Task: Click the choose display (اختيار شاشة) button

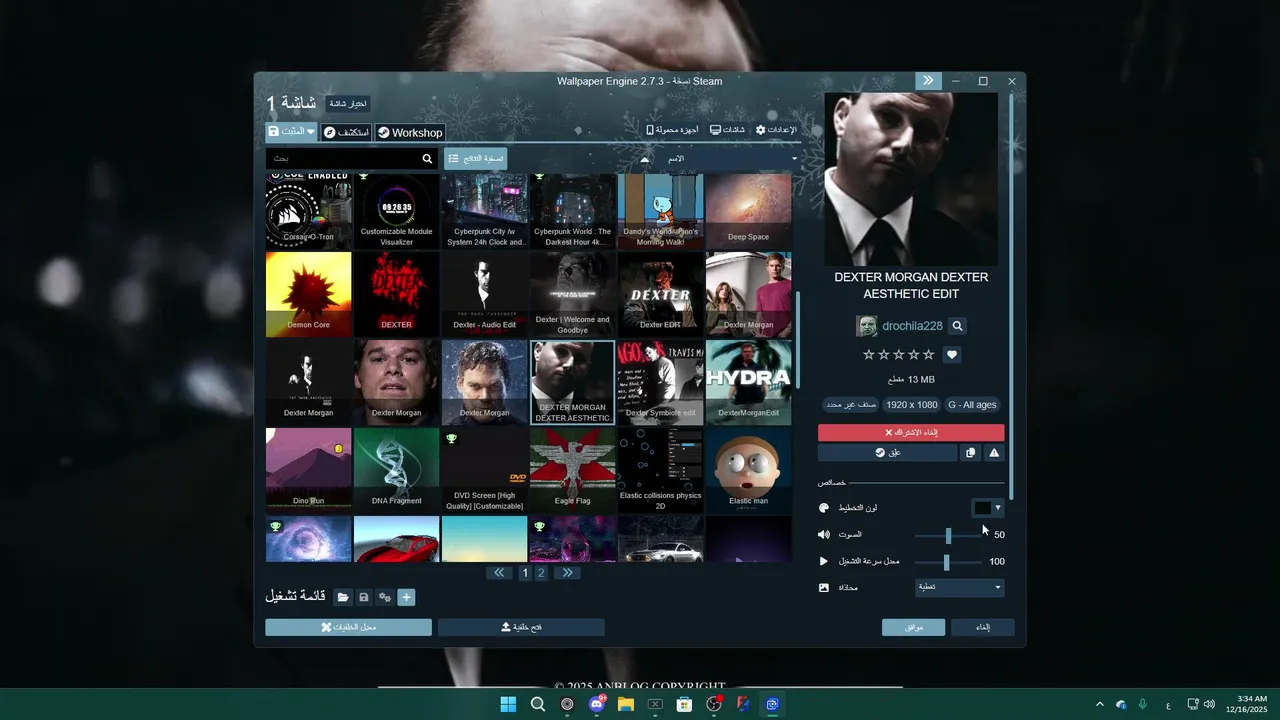Action: [348, 104]
